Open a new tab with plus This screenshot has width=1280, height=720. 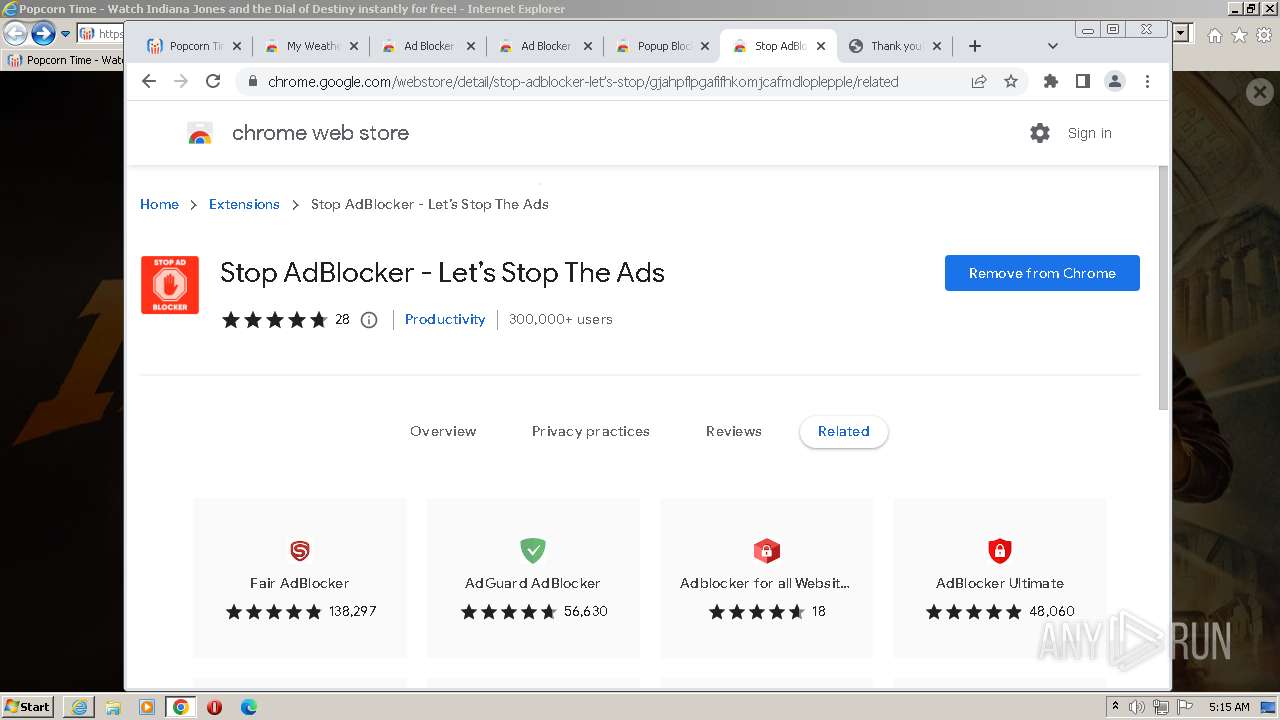point(975,46)
